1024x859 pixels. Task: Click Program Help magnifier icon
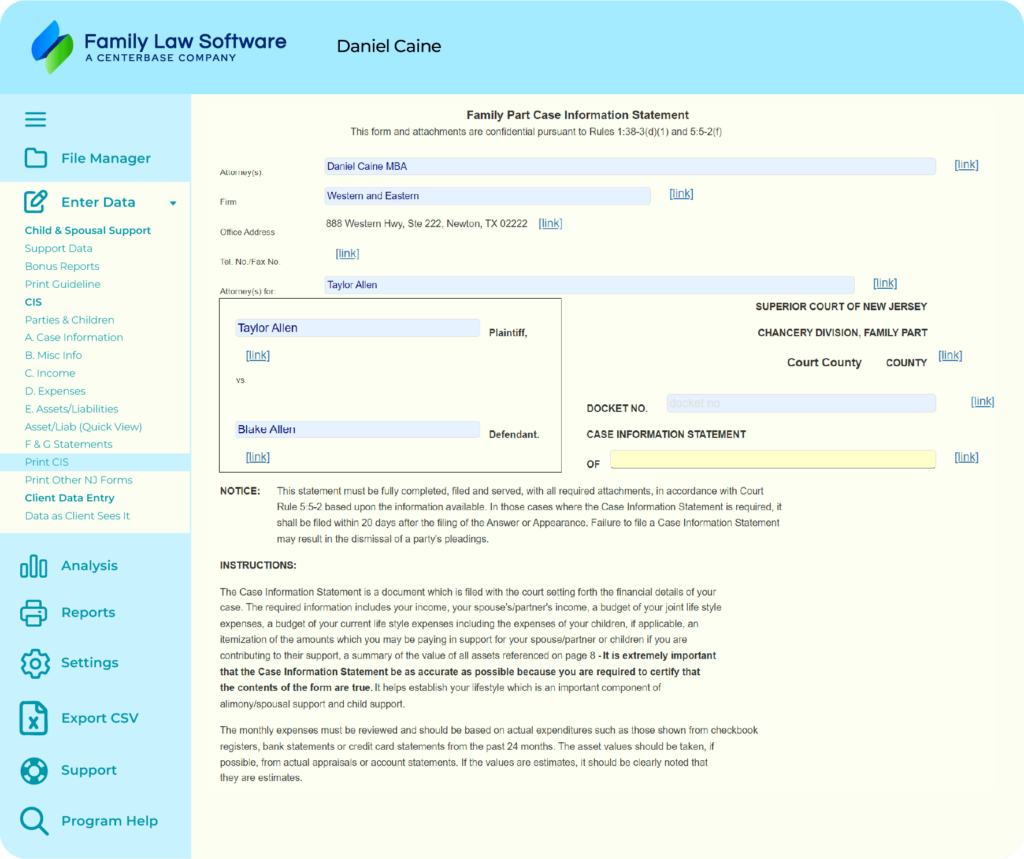34,821
